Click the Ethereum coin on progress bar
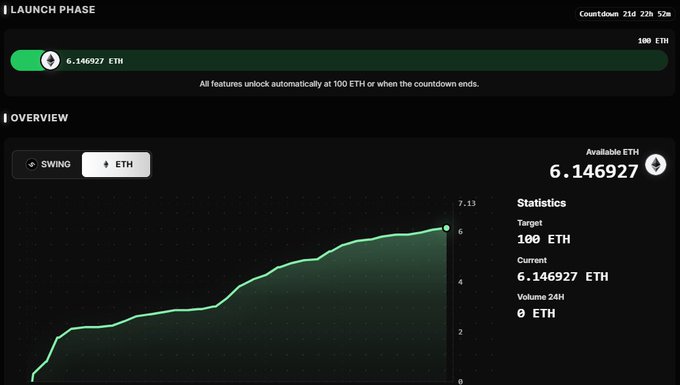 click(50, 60)
